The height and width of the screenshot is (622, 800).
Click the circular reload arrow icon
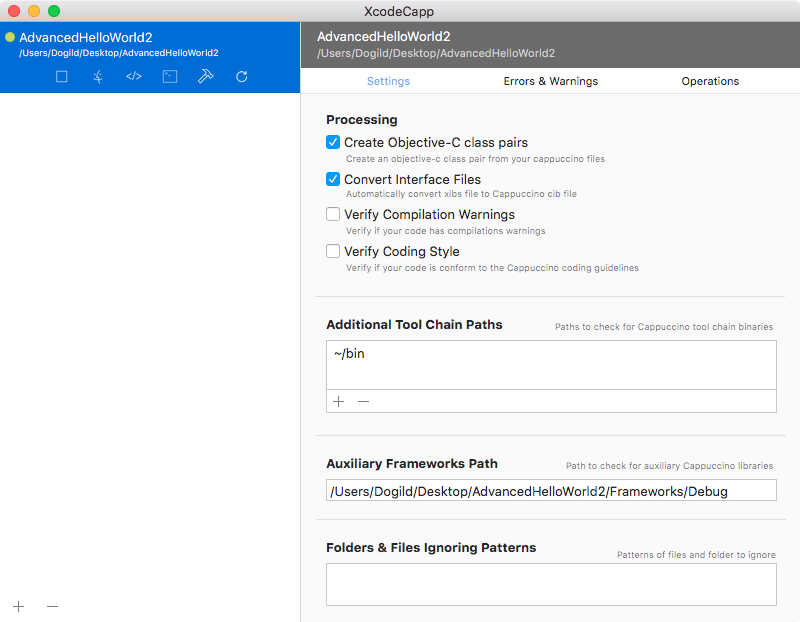pyautogui.click(x=242, y=77)
